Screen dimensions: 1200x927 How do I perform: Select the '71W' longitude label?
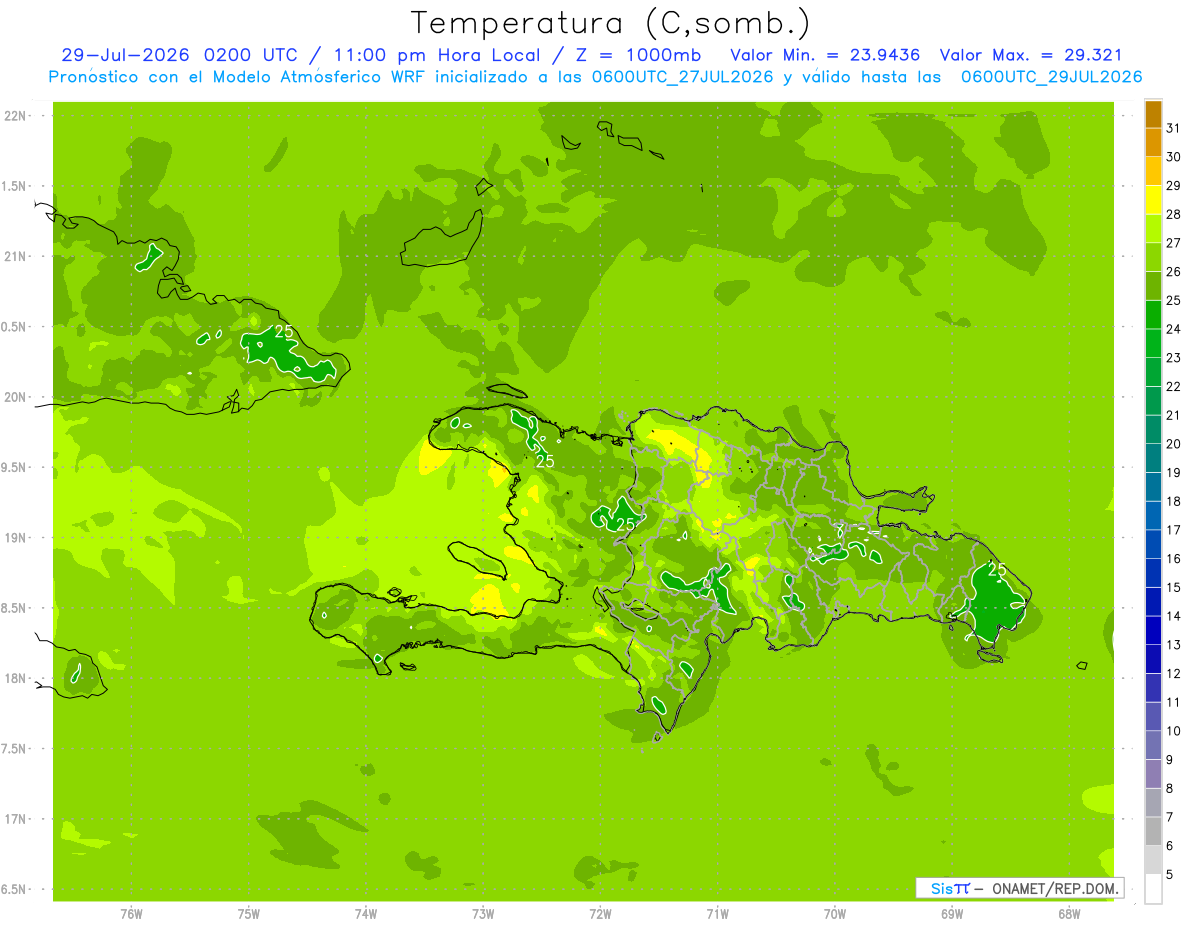(x=717, y=914)
